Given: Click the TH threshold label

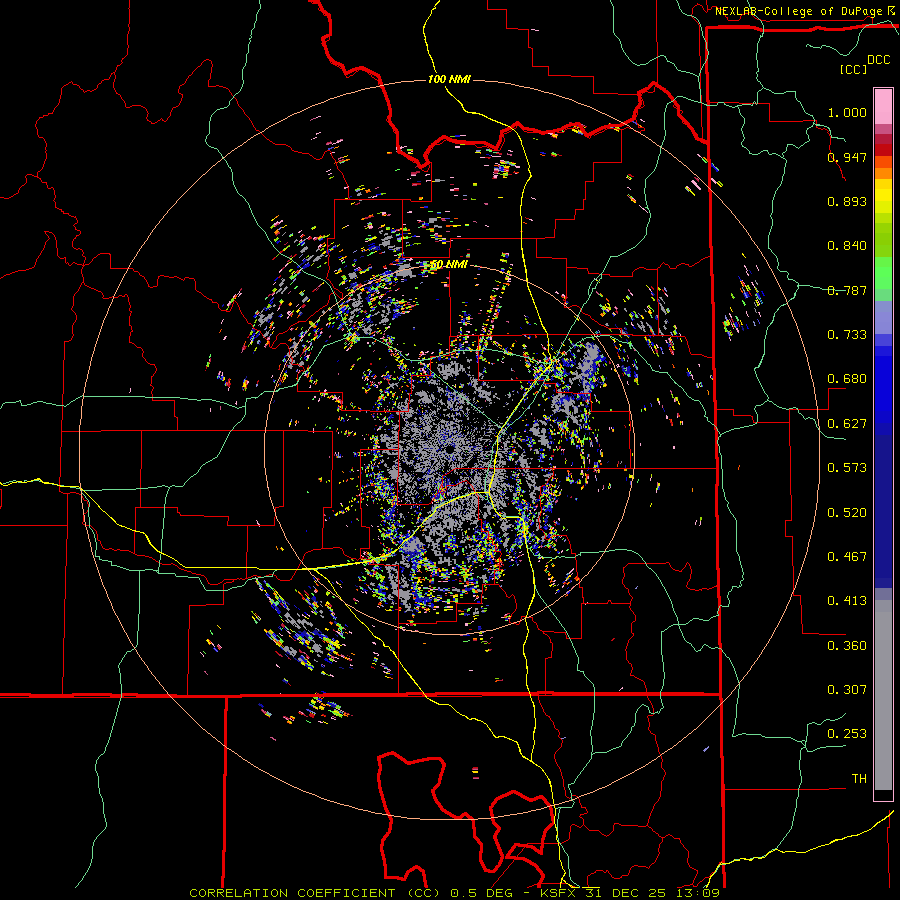Looking at the screenshot, I should click(x=859, y=779).
